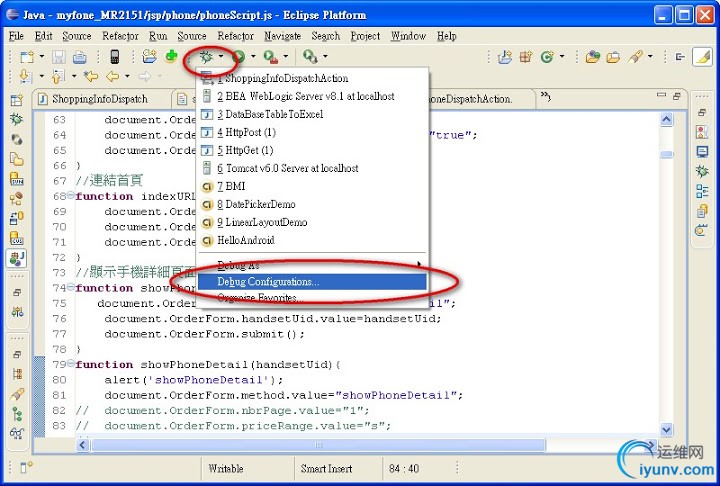Open the Search toolbar dropdown arrow

click(650, 57)
